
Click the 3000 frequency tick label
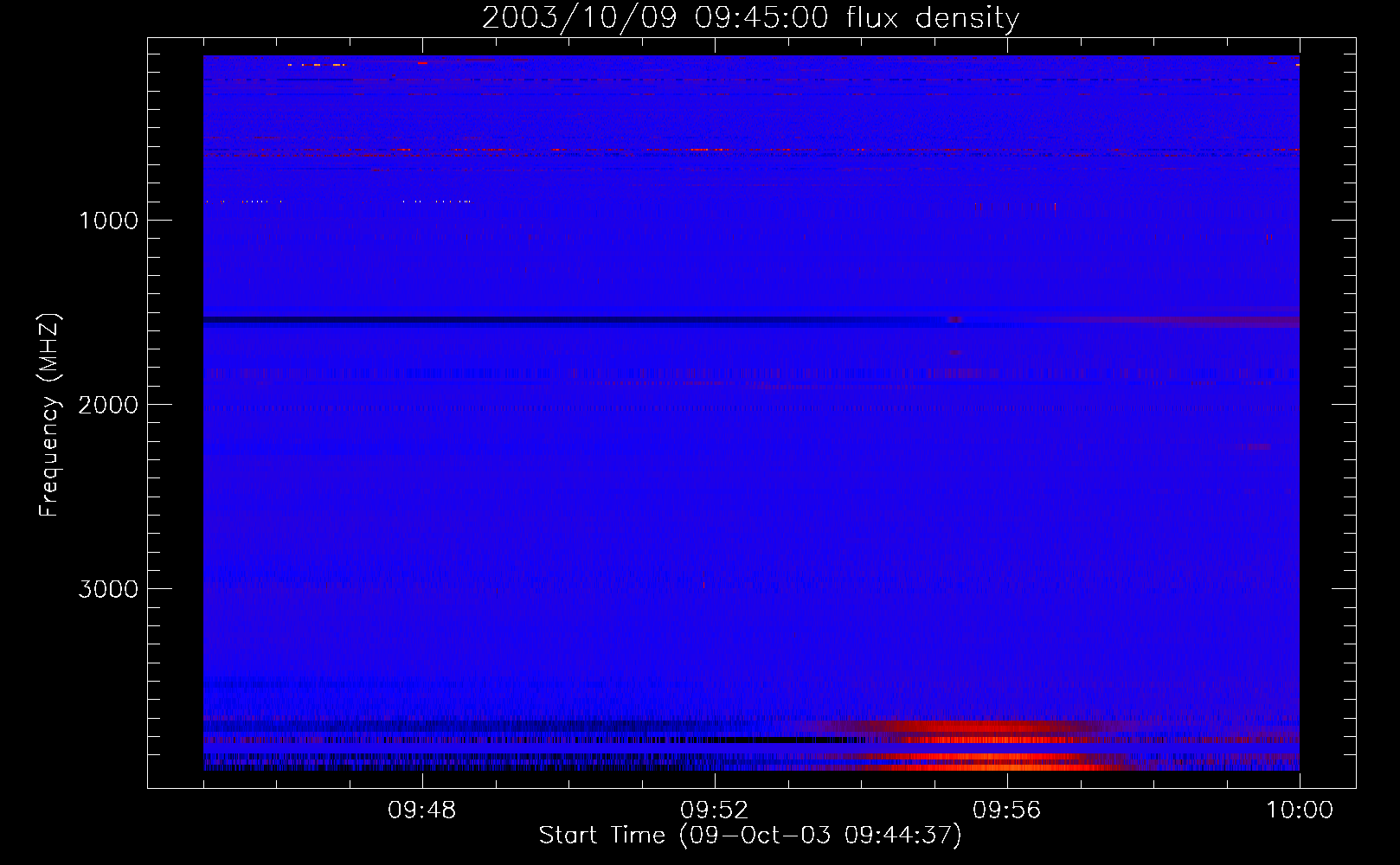[108, 589]
